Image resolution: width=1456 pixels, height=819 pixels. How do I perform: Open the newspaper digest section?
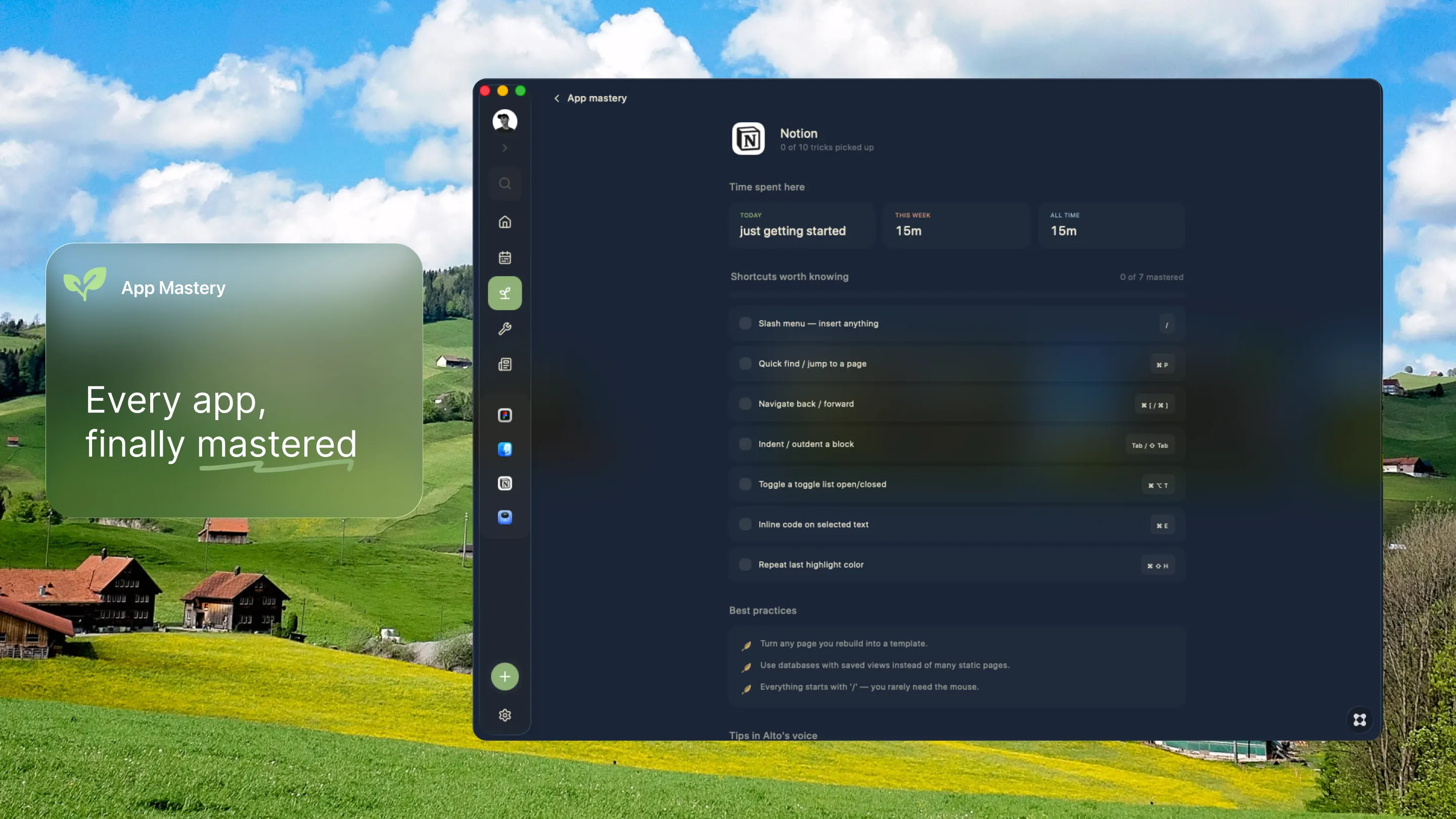point(505,364)
